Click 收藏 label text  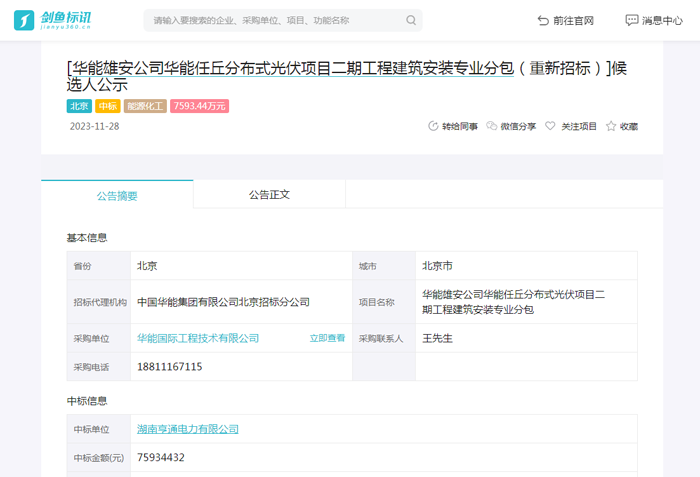629,126
